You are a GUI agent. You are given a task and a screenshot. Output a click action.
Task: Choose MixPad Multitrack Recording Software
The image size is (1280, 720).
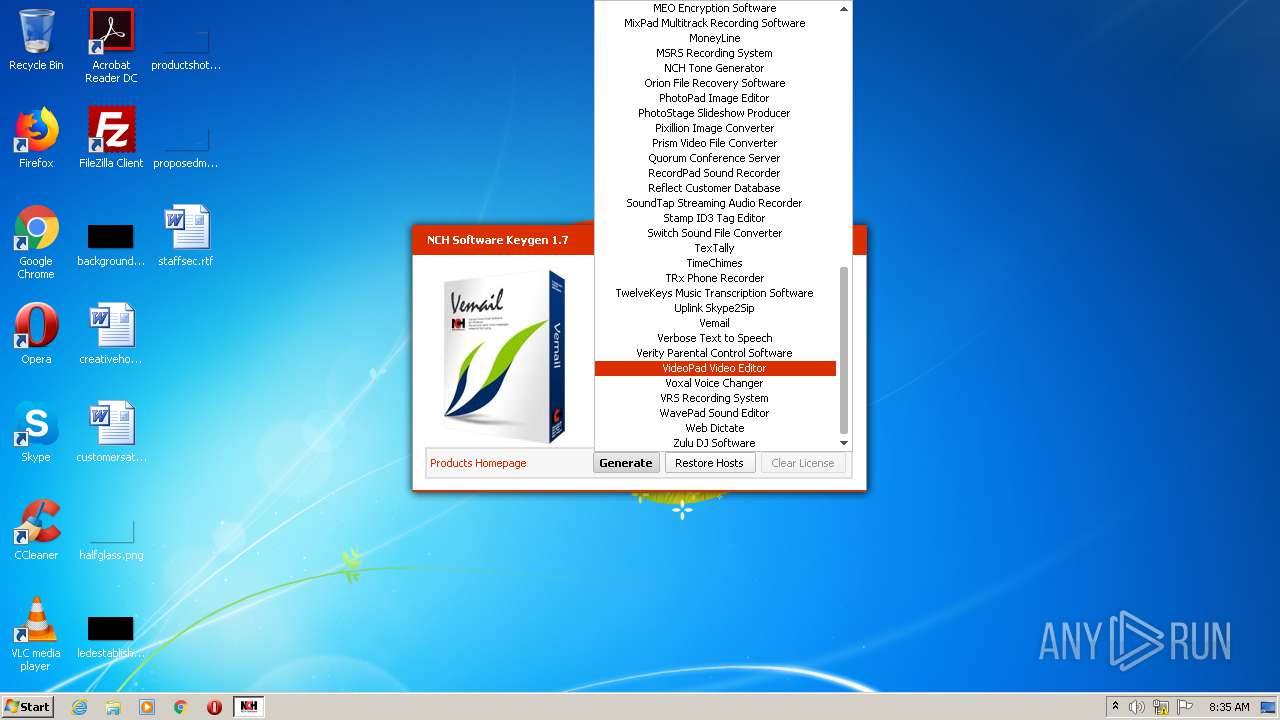point(715,23)
